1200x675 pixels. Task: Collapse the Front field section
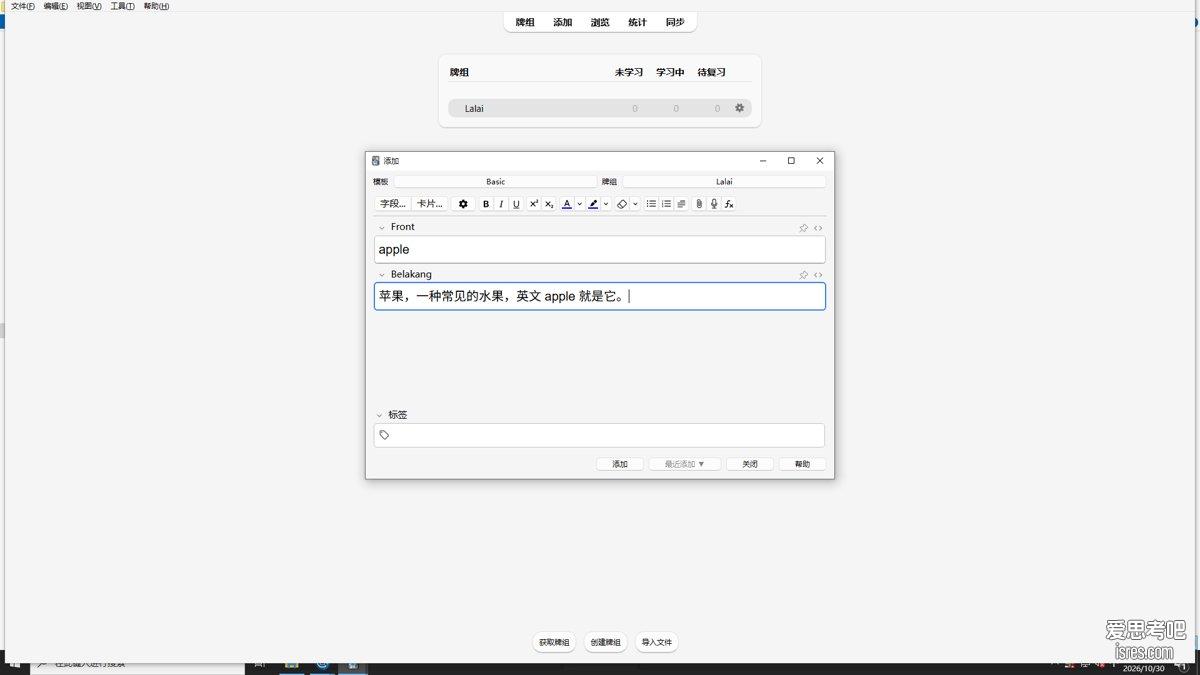point(381,228)
